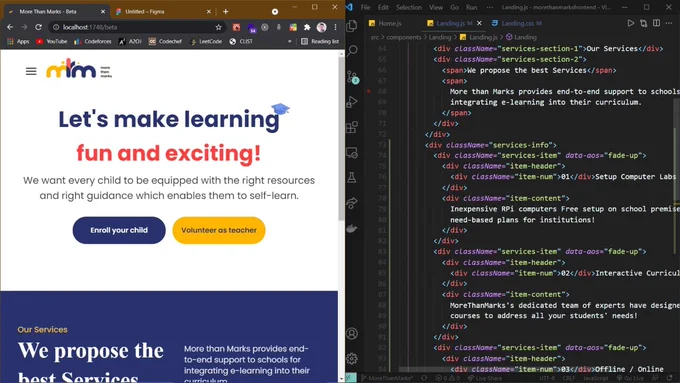Click Live Share in the status bar
The height and width of the screenshot is (383, 680).
(x=485, y=378)
